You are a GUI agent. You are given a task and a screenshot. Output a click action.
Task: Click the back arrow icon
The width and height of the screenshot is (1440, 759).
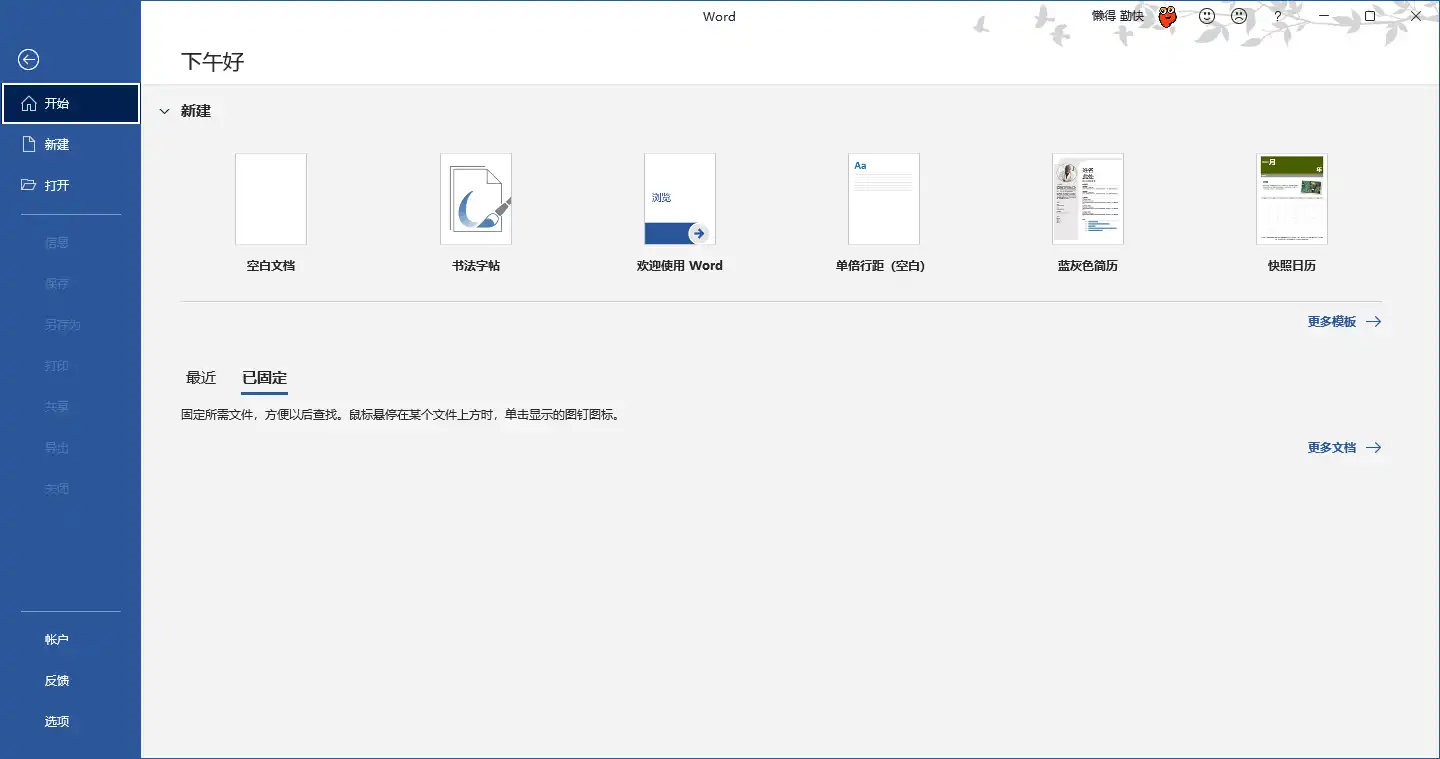click(29, 60)
